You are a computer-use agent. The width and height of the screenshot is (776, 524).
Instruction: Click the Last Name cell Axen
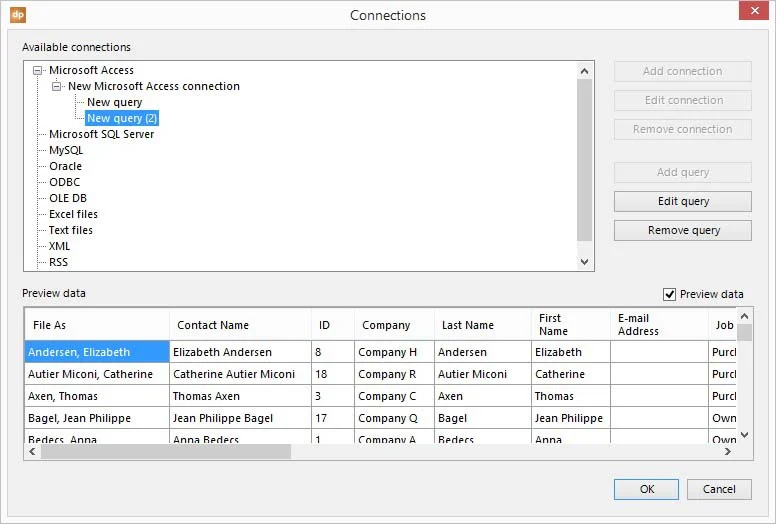pos(483,396)
